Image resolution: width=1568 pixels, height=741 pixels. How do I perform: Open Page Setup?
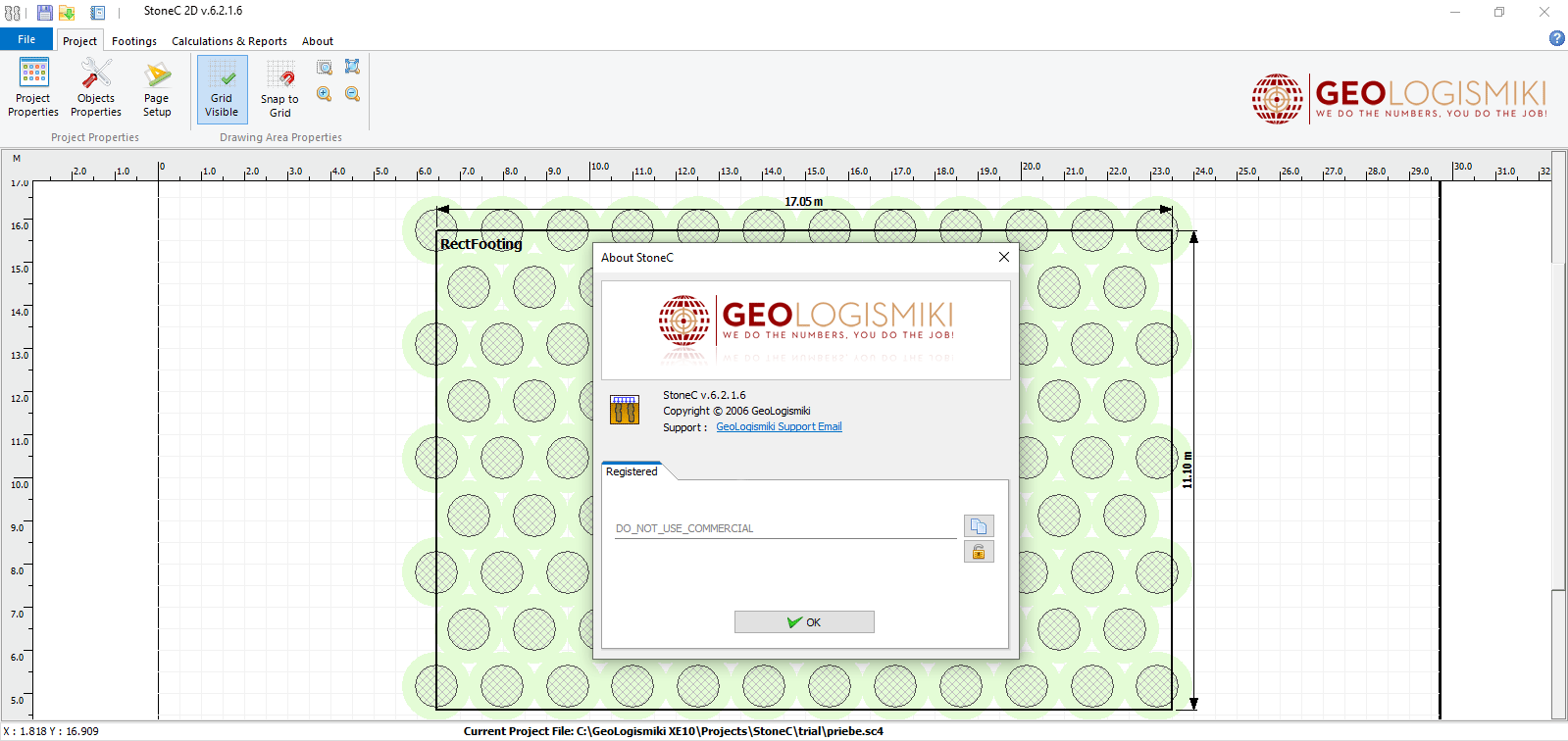[x=157, y=88]
